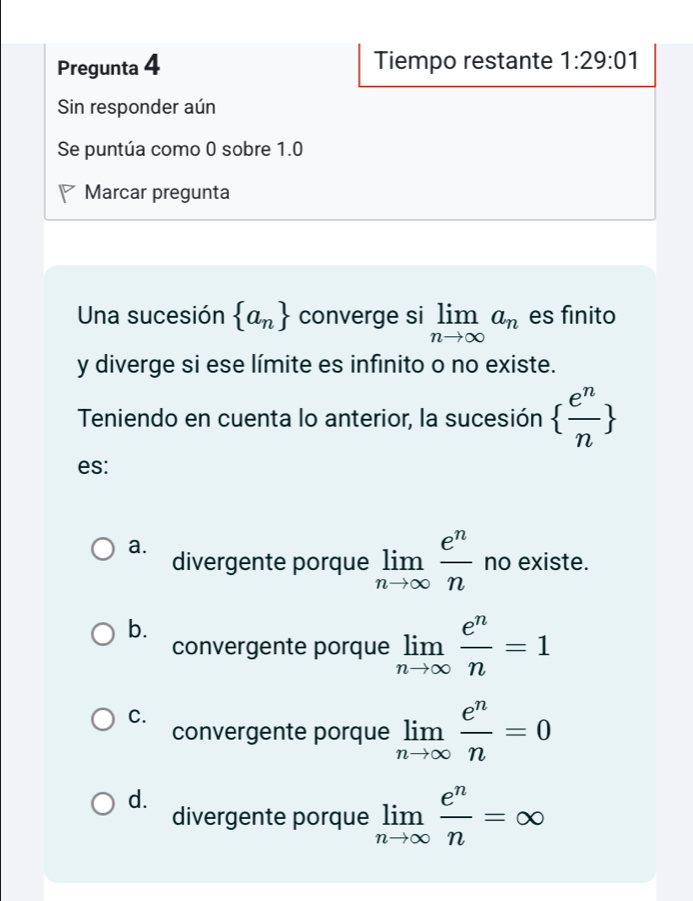
Task: Select radio button for option a
Action: [104, 548]
